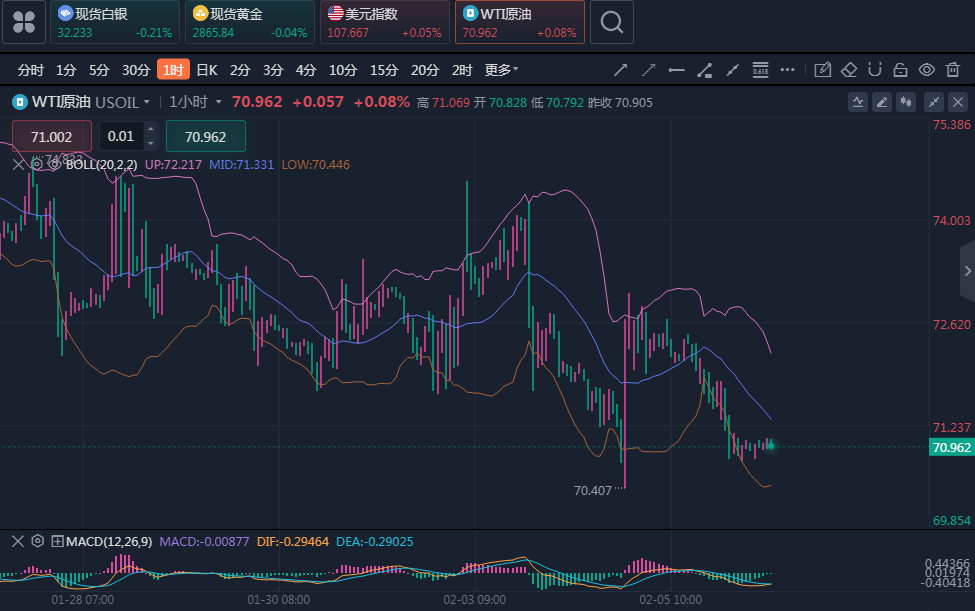Click the green 70.962 buy price button
The image size is (975, 611).
pos(205,136)
